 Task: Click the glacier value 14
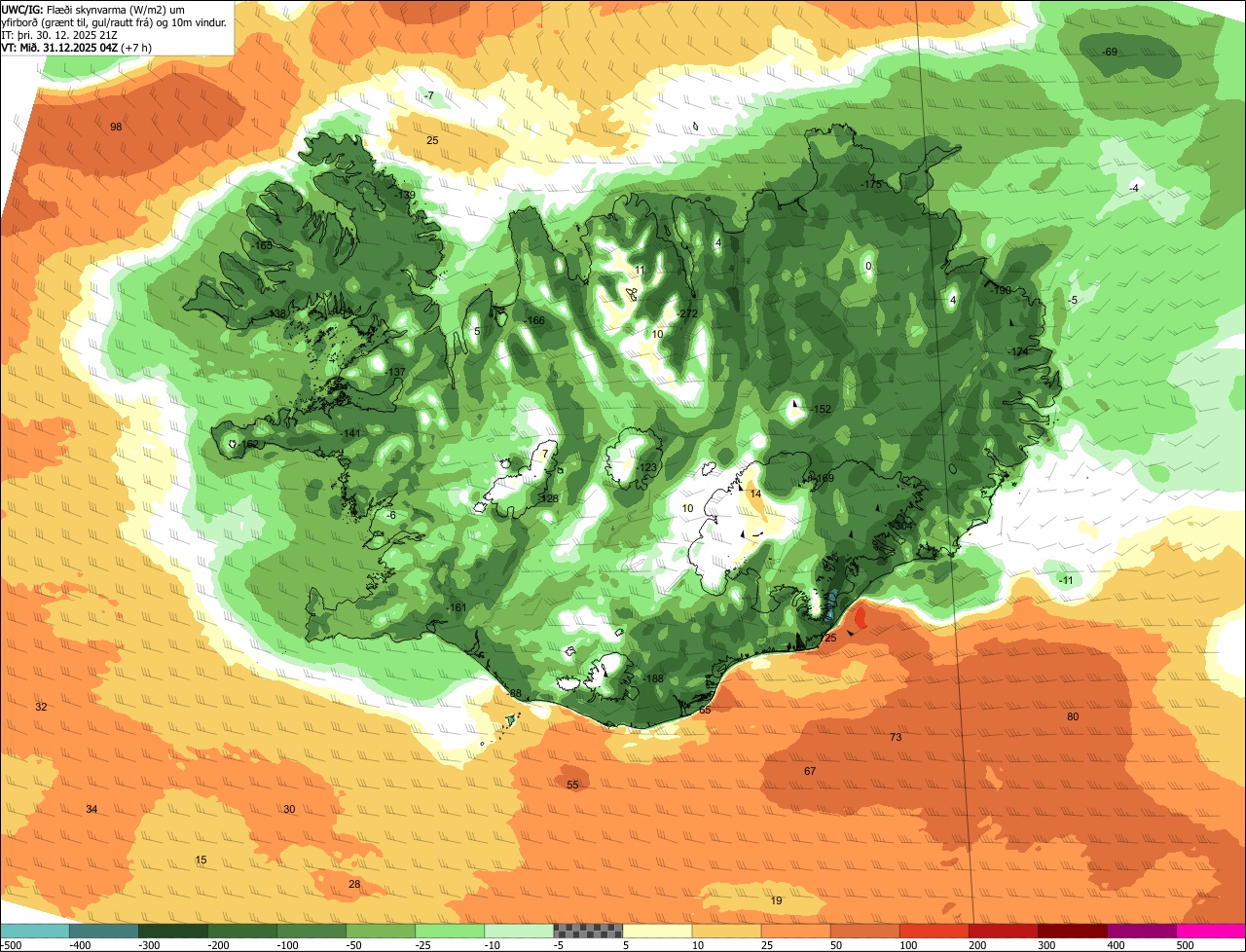pos(755,494)
